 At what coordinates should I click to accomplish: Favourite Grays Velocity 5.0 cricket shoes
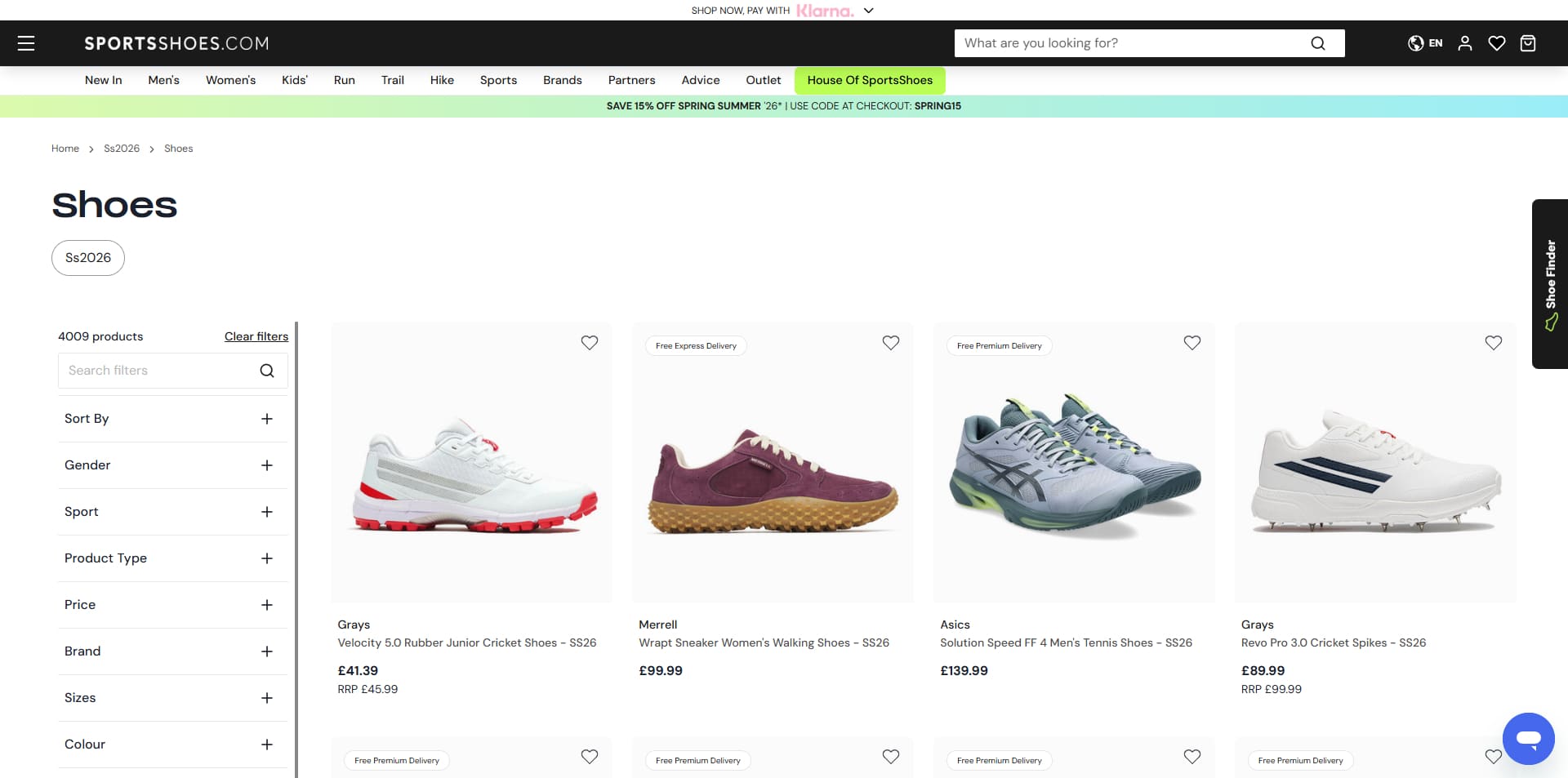click(x=590, y=343)
